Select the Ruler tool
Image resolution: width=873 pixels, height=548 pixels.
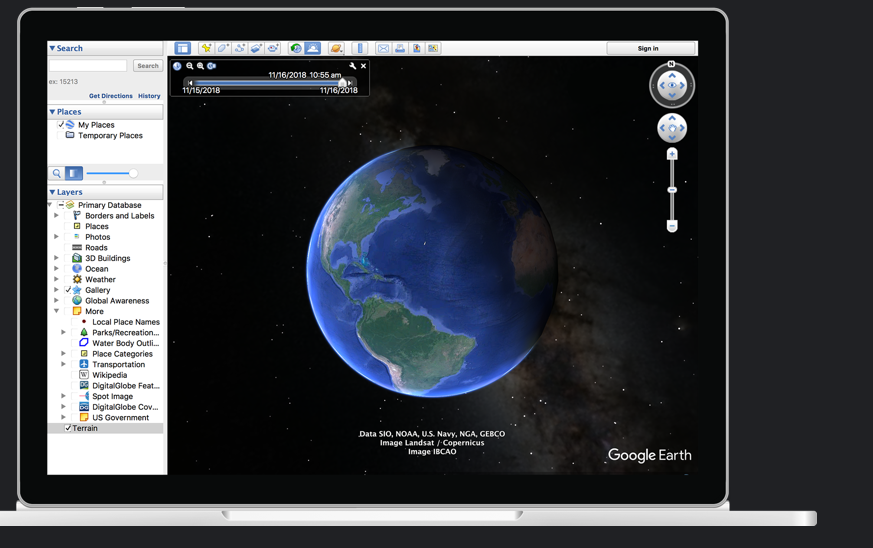360,48
